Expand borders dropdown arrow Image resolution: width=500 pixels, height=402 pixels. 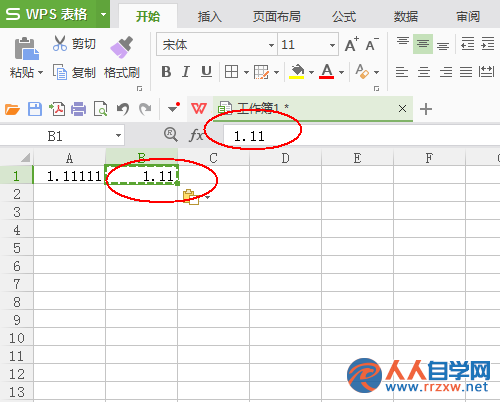point(246,72)
